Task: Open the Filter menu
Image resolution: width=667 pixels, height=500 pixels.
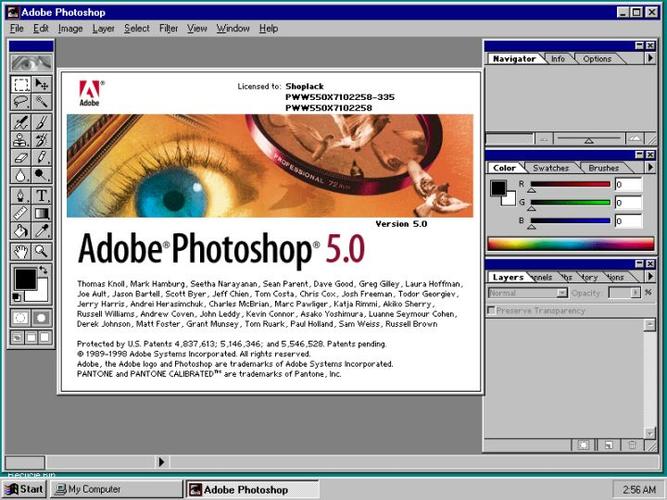Action: pos(168,29)
